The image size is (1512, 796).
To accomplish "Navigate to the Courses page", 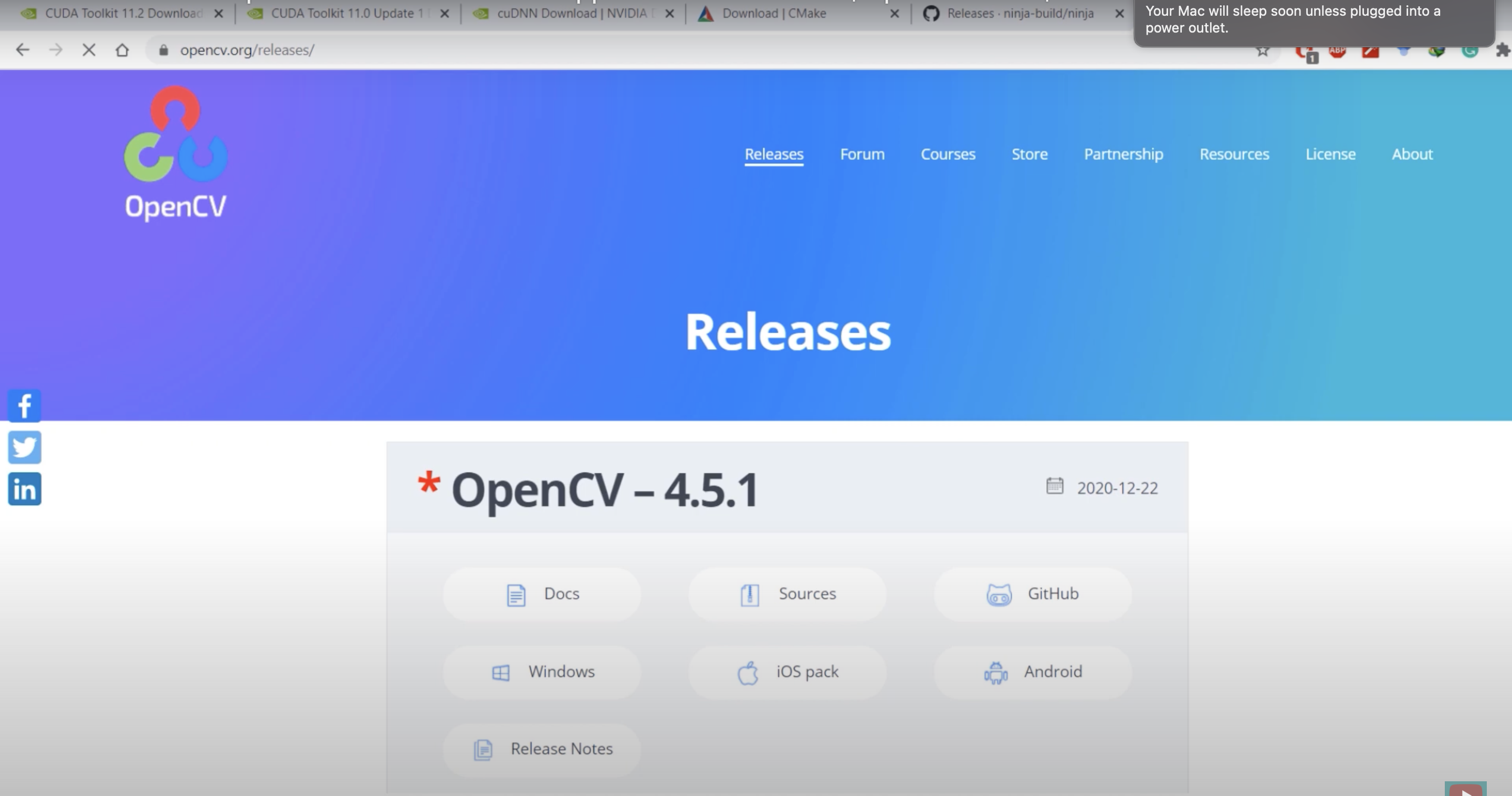I will pos(948,154).
